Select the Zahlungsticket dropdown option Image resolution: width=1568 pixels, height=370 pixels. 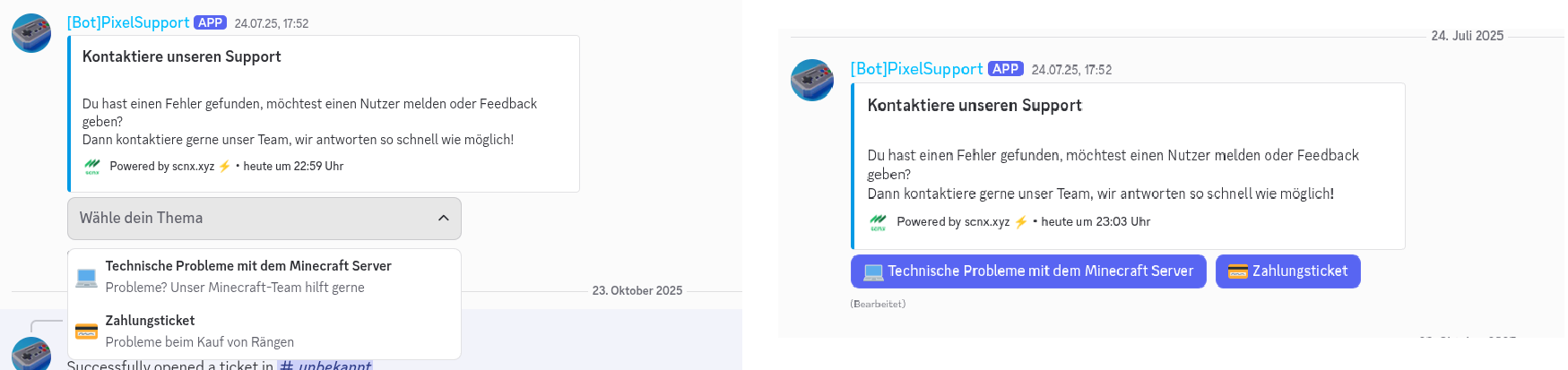click(x=151, y=321)
